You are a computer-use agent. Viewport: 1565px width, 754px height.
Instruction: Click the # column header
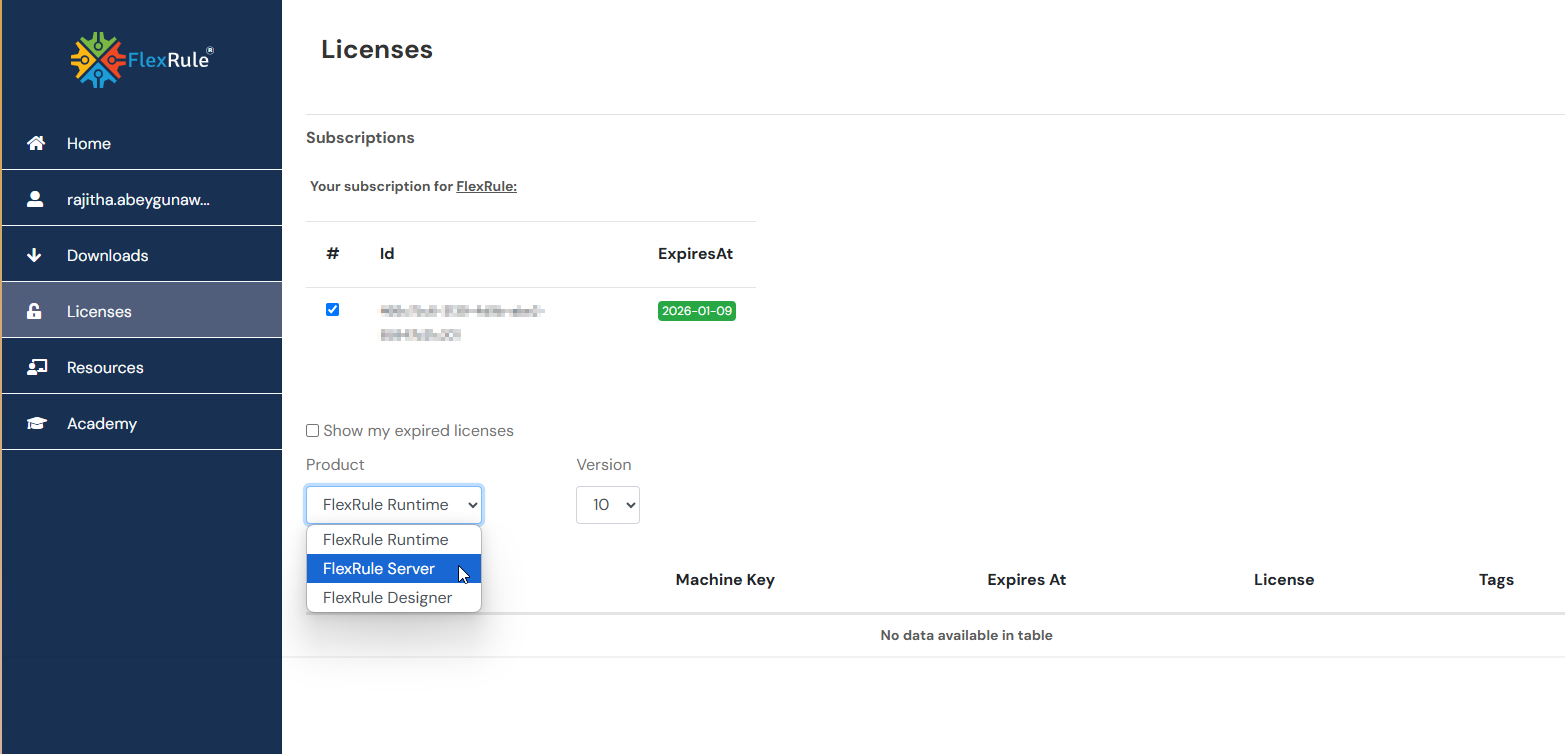(x=333, y=254)
